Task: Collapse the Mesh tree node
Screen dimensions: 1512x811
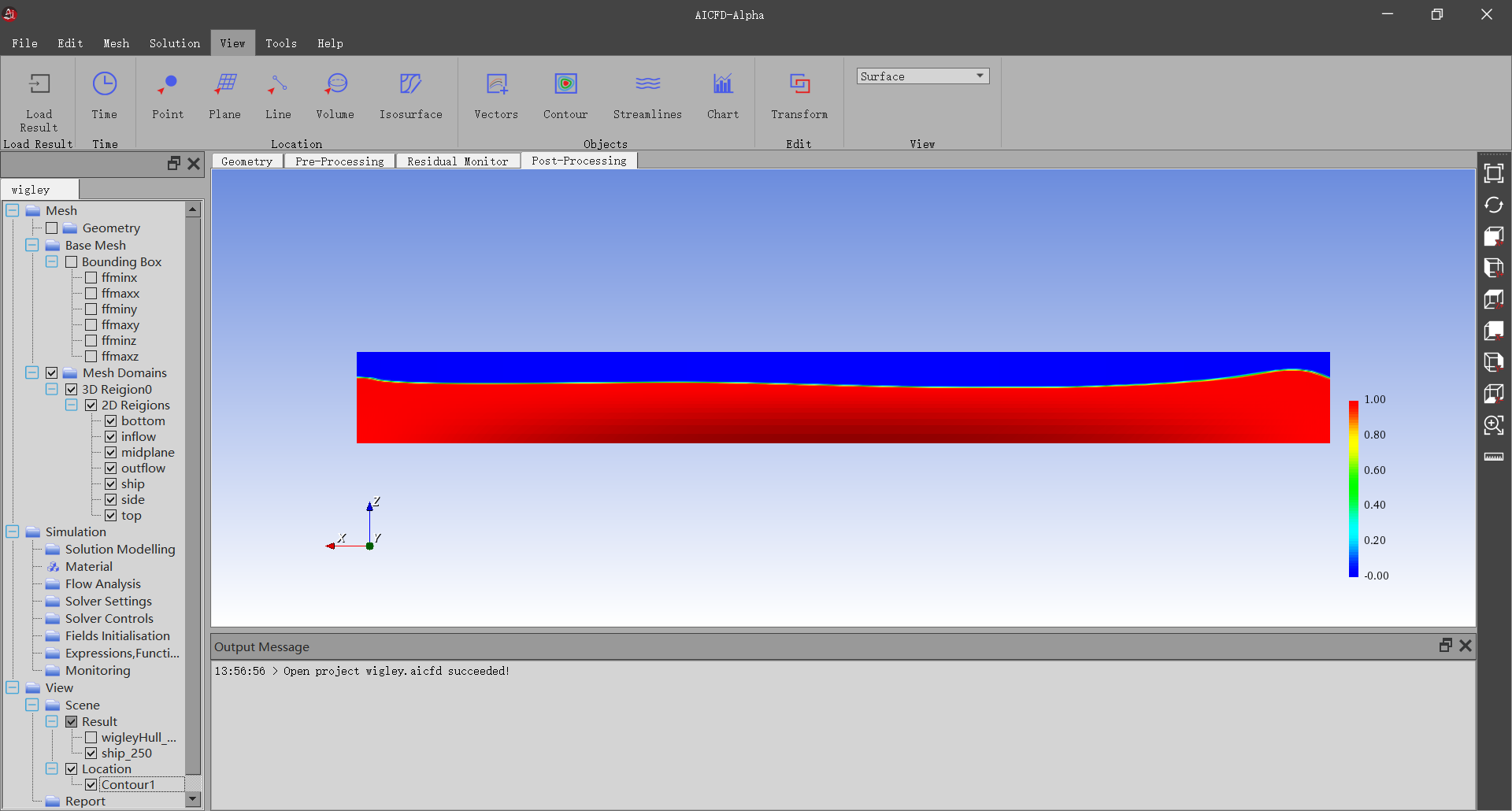Action: pos(13,210)
